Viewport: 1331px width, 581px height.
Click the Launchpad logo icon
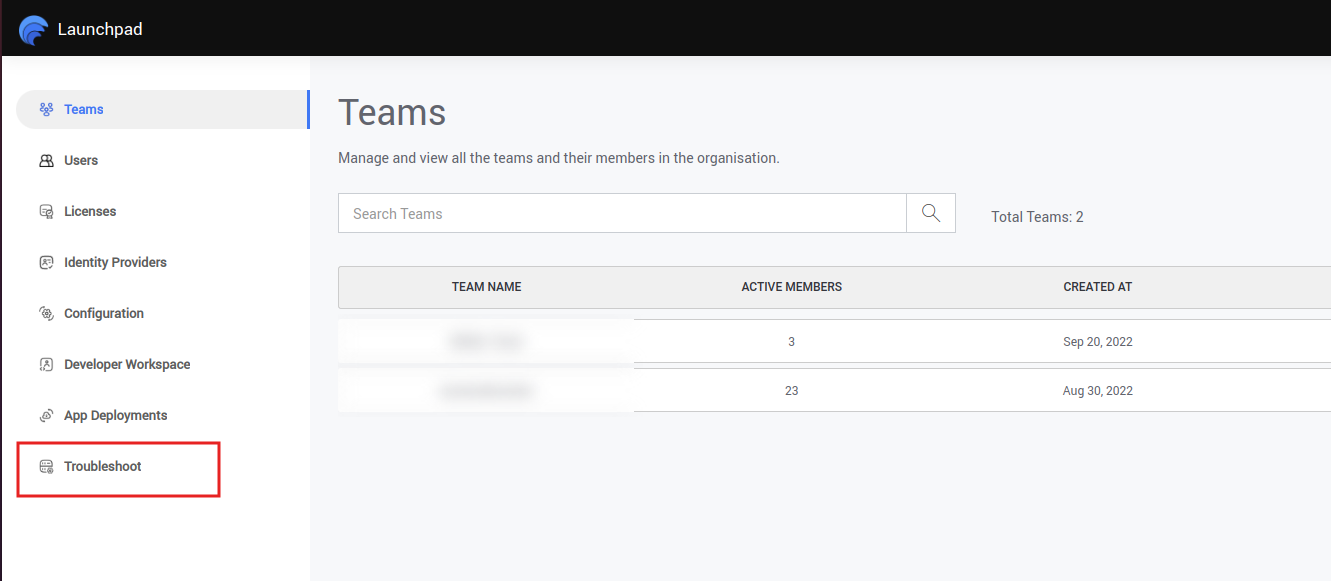(x=33, y=30)
